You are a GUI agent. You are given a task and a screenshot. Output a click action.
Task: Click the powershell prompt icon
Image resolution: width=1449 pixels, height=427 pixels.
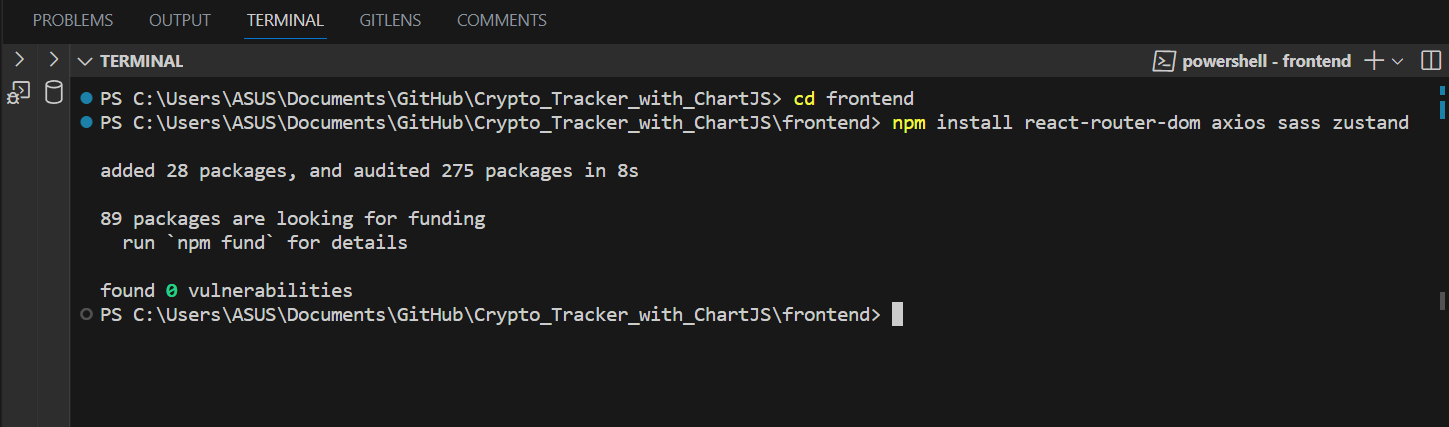(x=1163, y=61)
